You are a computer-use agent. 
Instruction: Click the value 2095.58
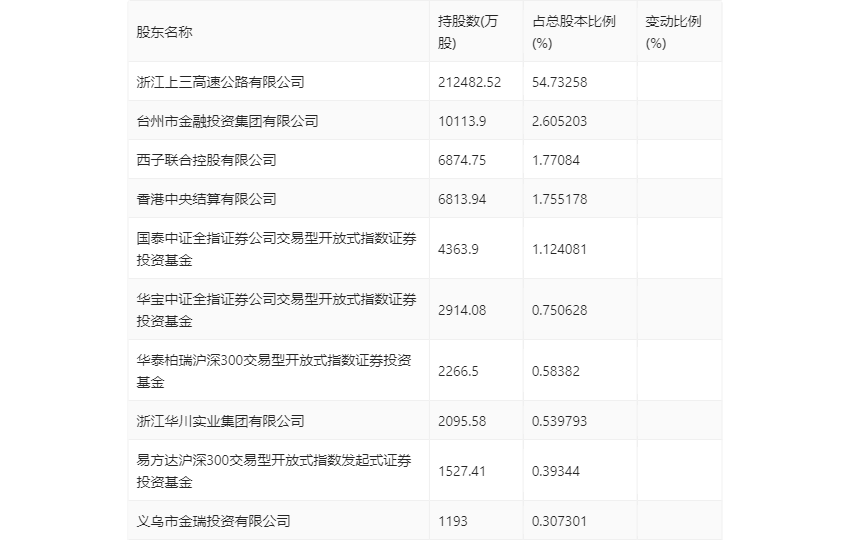tap(462, 421)
